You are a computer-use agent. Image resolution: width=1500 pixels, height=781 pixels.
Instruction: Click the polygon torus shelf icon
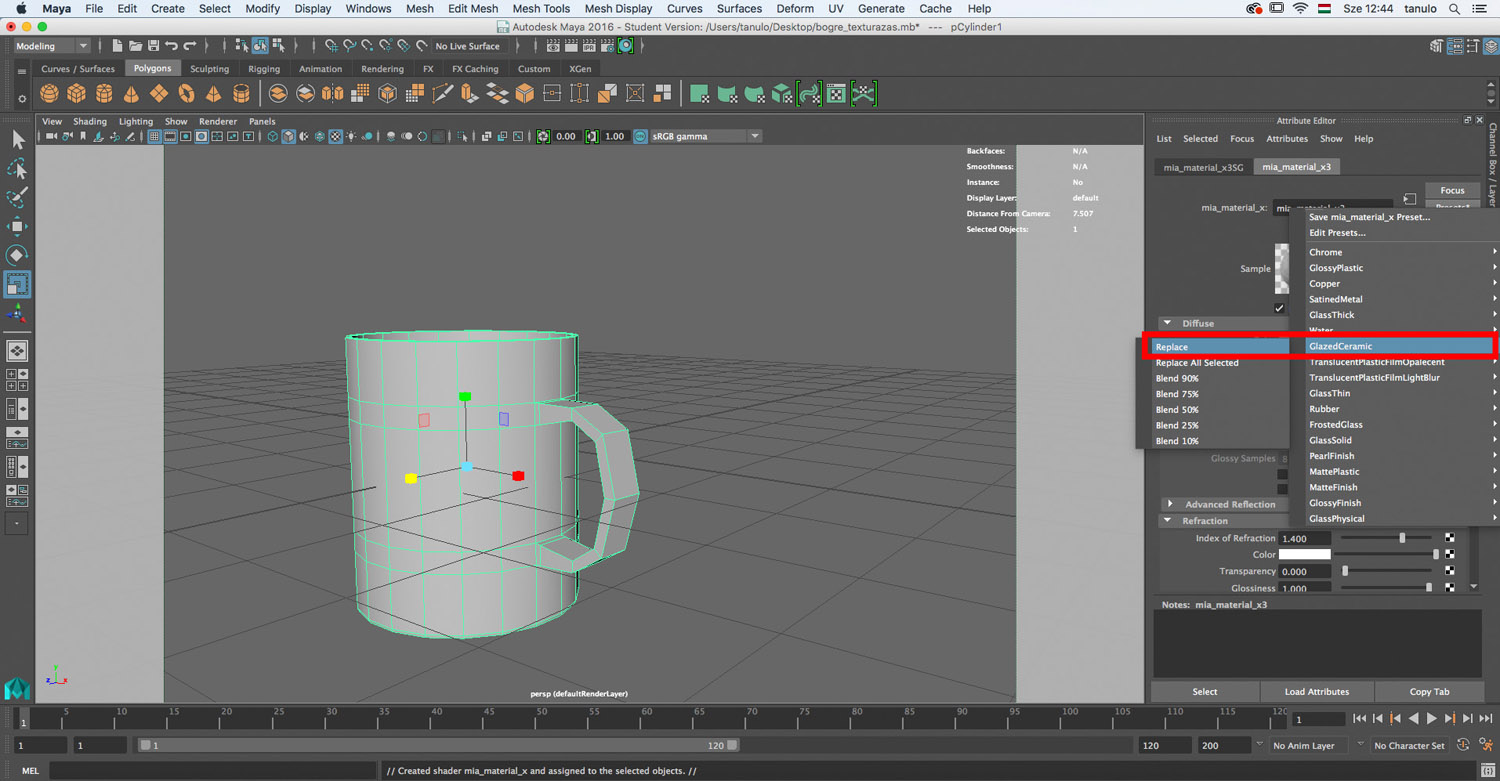(x=186, y=94)
